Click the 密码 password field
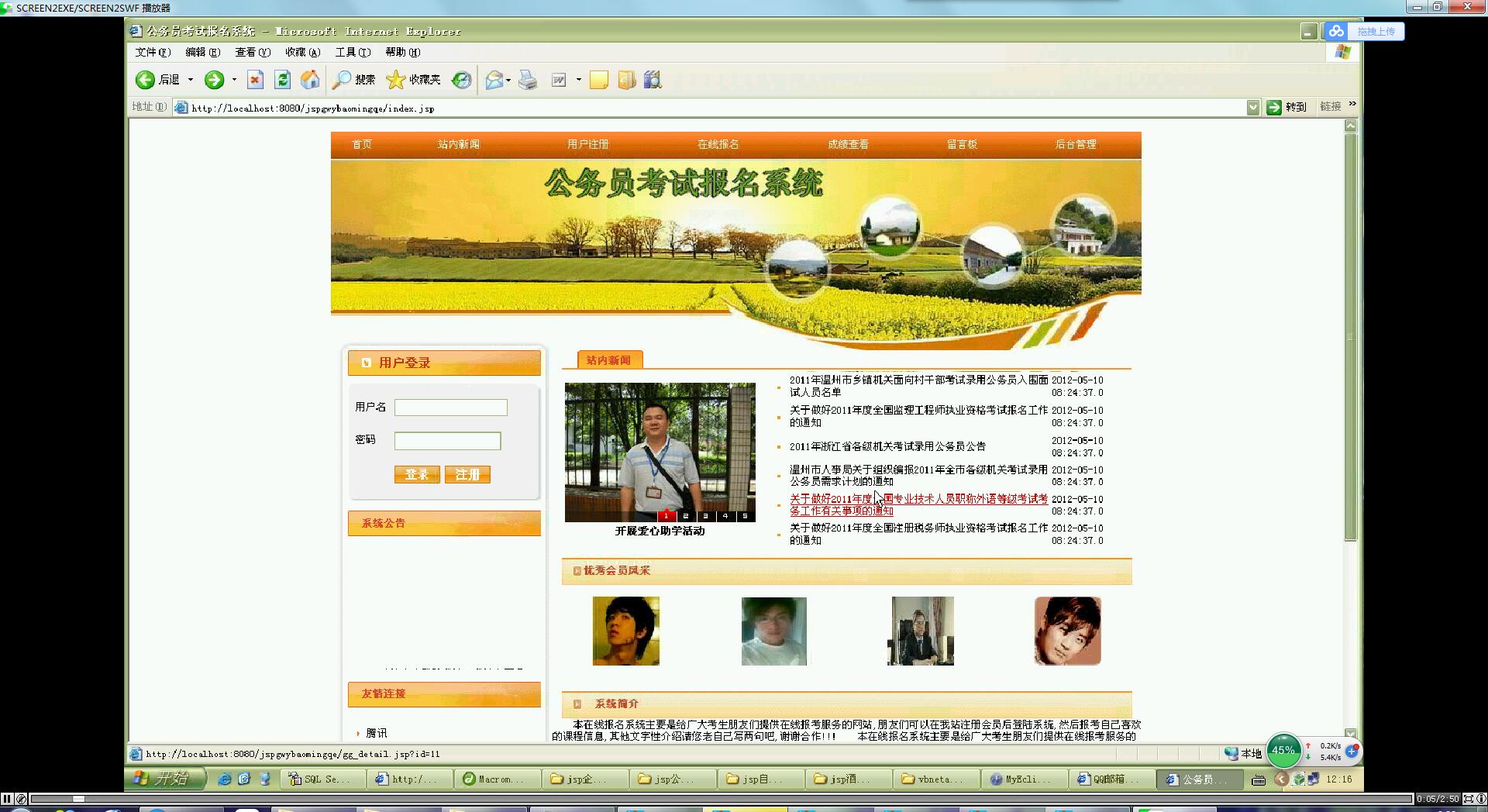The image size is (1488, 812). 448,441
